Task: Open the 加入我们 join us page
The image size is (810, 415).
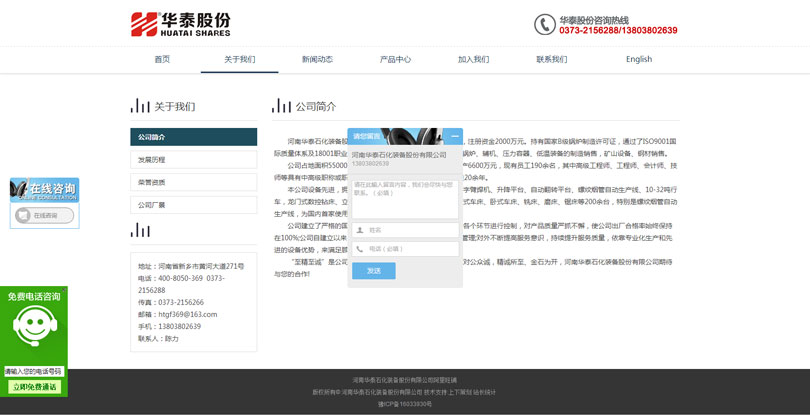Action: (473, 59)
